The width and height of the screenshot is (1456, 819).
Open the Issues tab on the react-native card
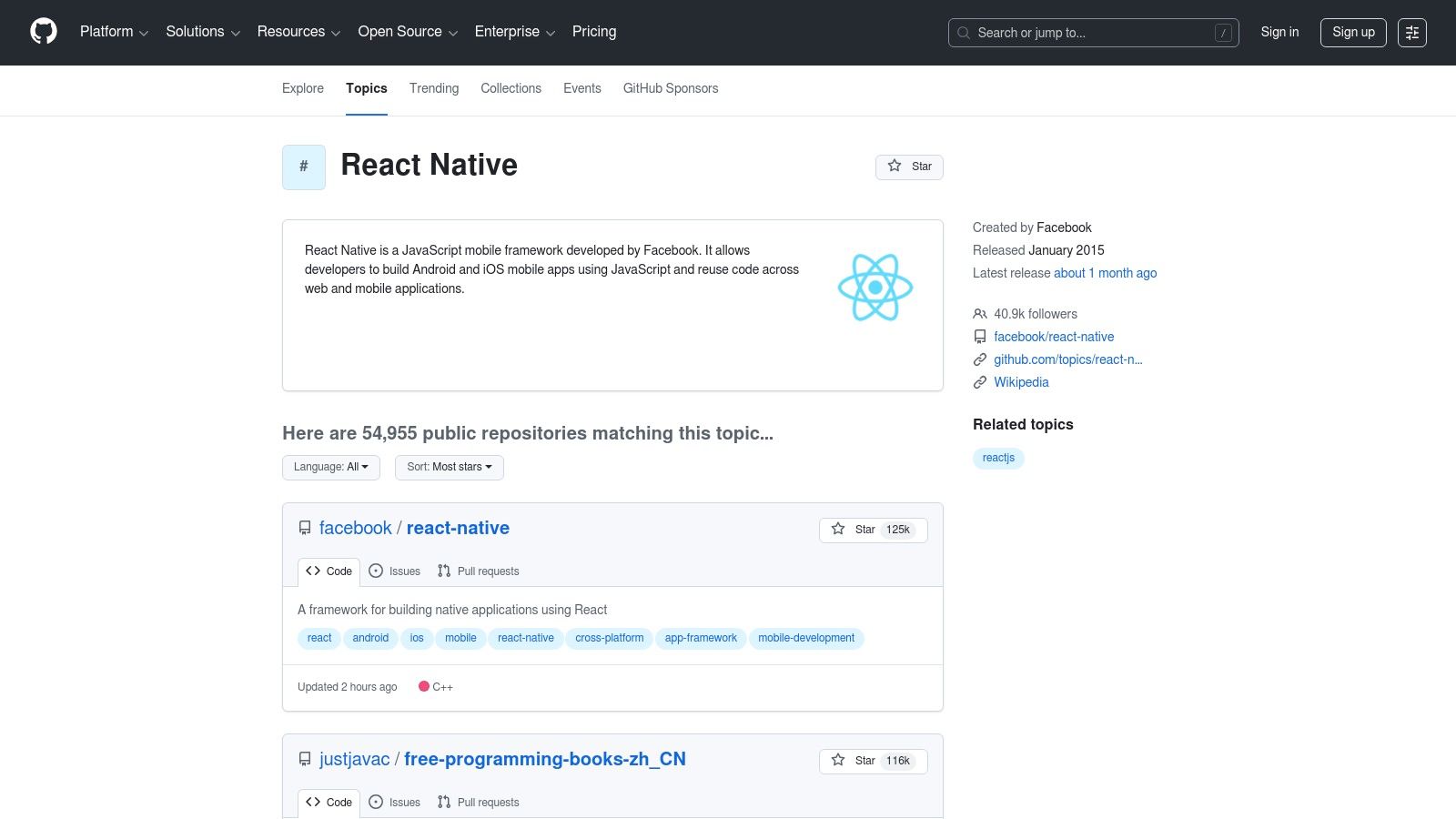pos(395,571)
